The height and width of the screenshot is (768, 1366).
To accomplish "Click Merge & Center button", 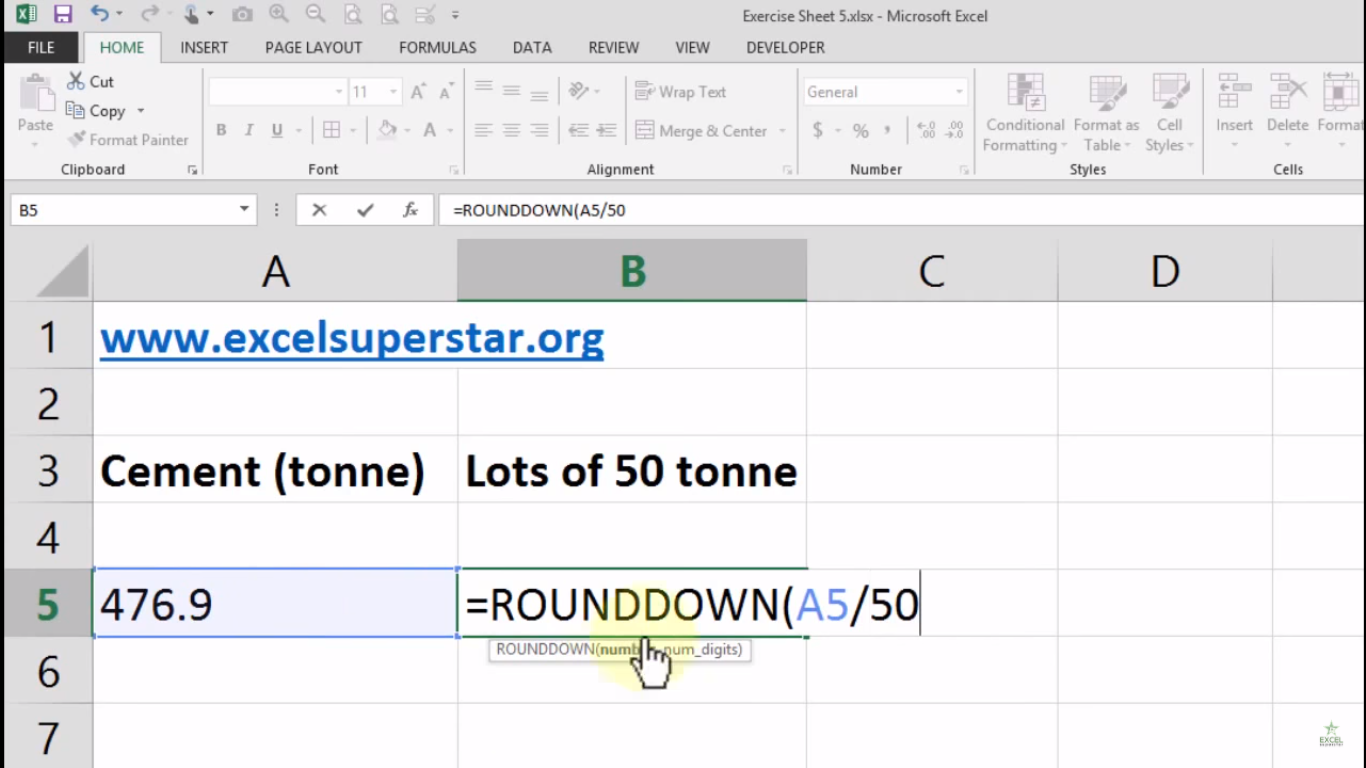I will tap(701, 131).
